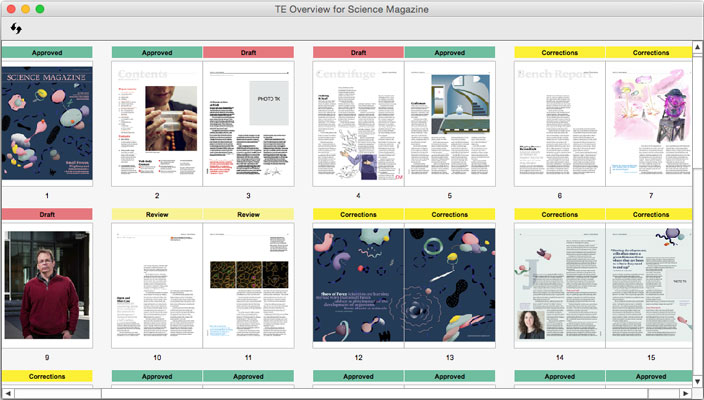
Task: Open page 4 Centrifuge thumbnail
Action: point(358,123)
